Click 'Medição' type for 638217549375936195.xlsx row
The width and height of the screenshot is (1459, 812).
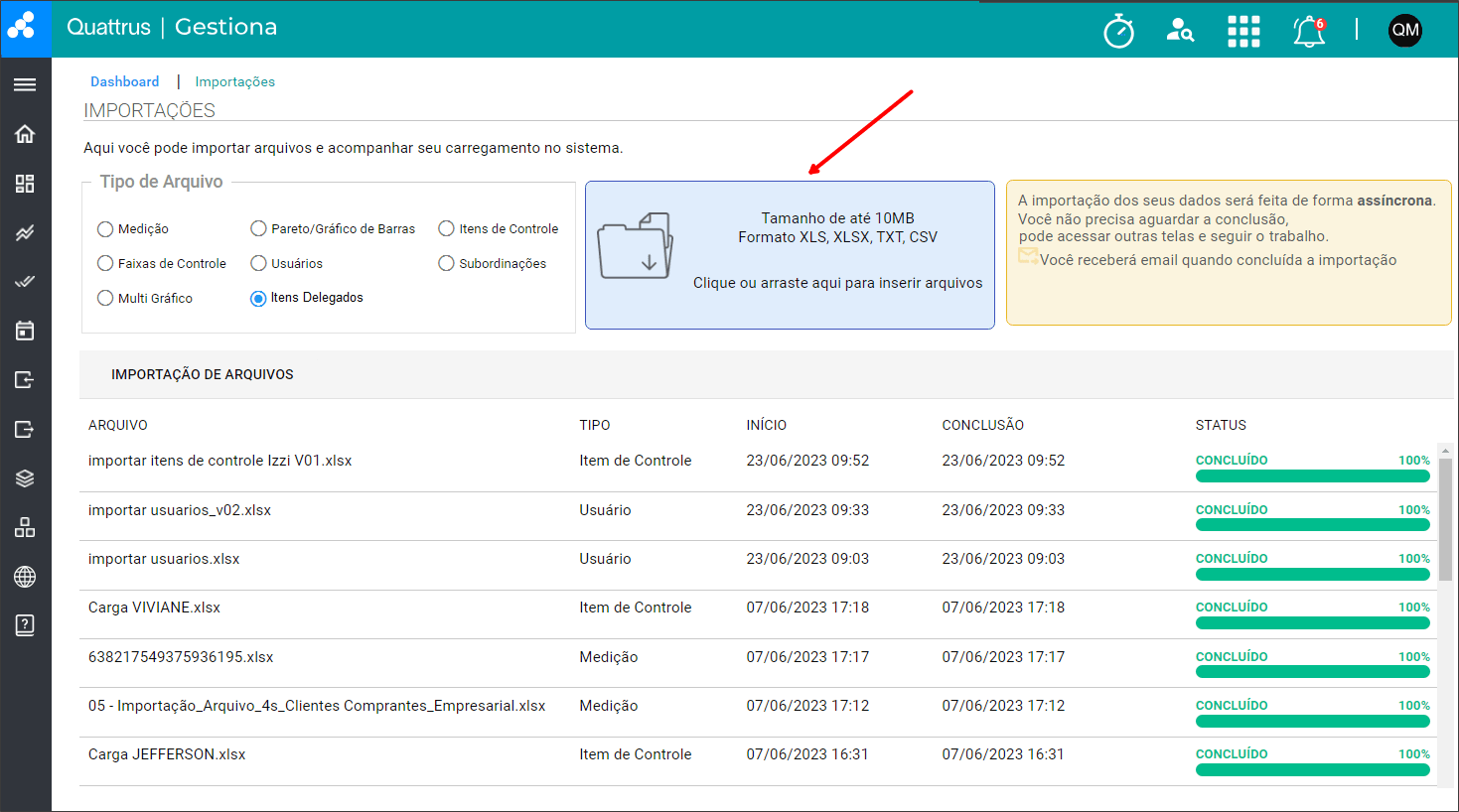tap(609, 657)
